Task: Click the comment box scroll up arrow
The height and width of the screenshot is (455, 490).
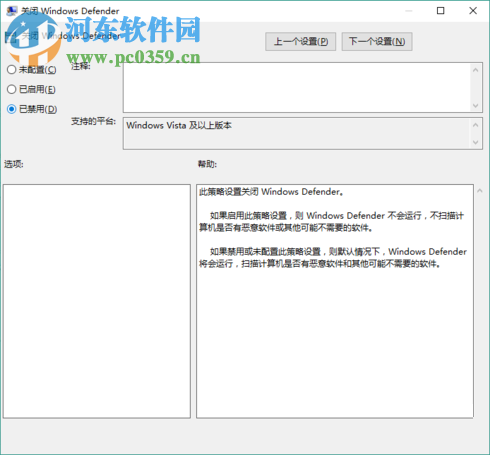Action: pyautogui.click(x=476, y=70)
